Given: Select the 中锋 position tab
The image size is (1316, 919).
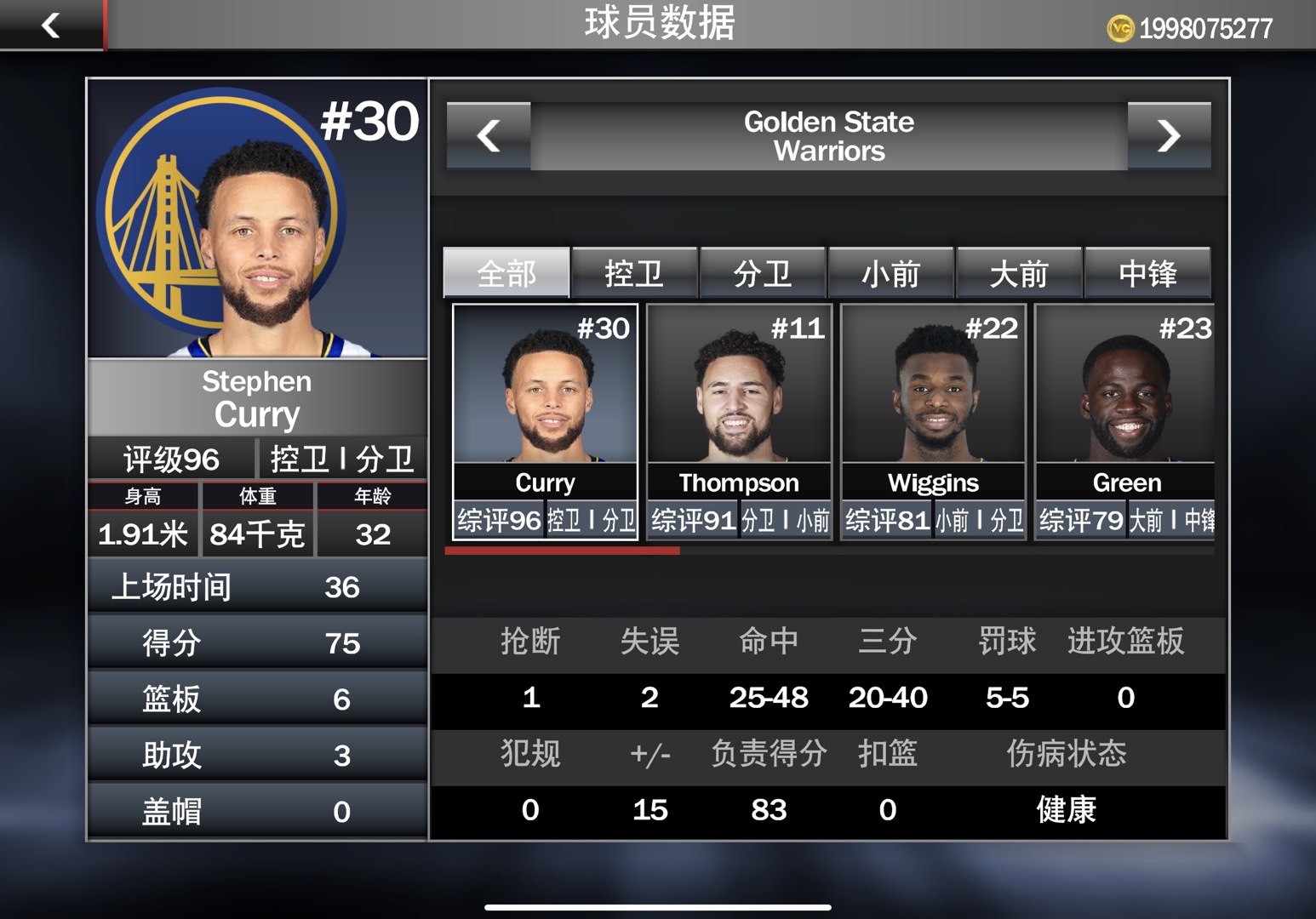Looking at the screenshot, I should [x=1147, y=273].
